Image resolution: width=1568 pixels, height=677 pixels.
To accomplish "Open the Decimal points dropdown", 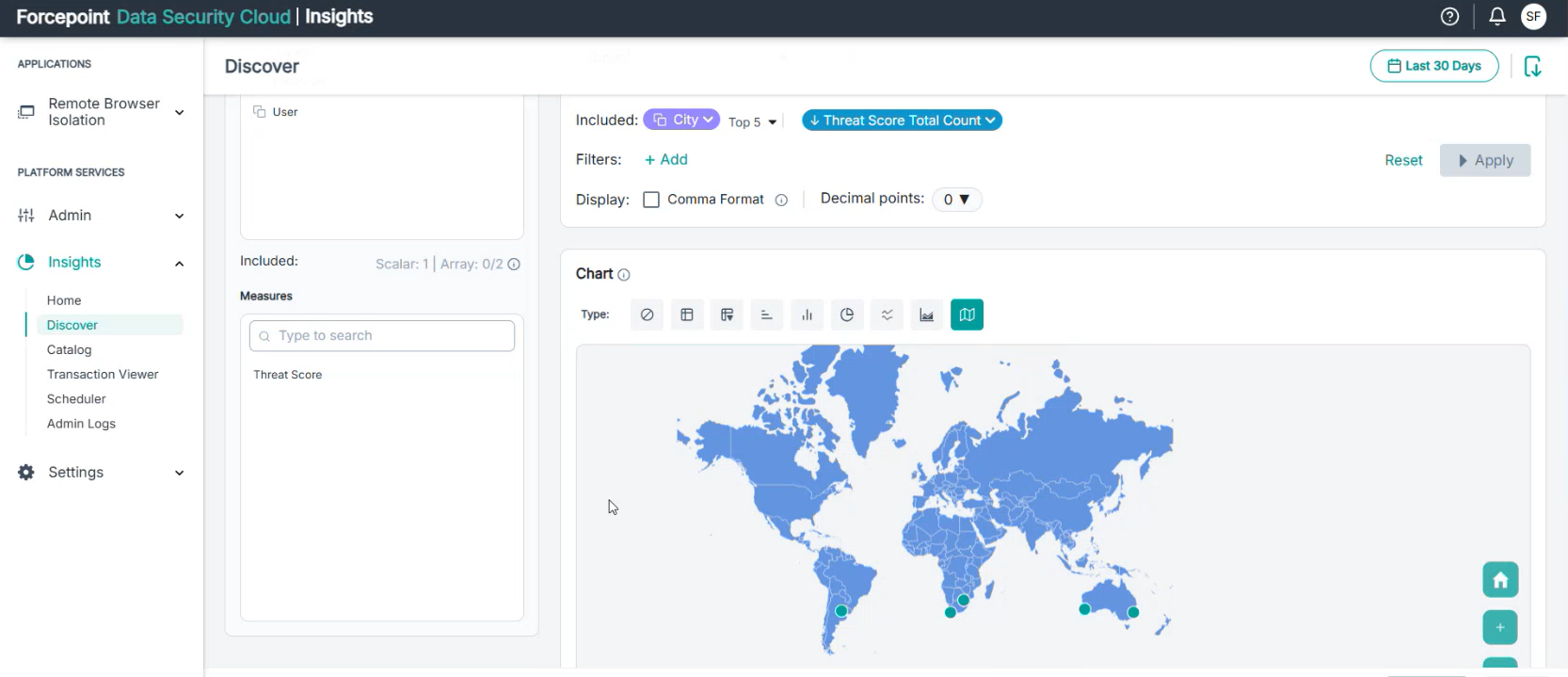I will point(956,200).
